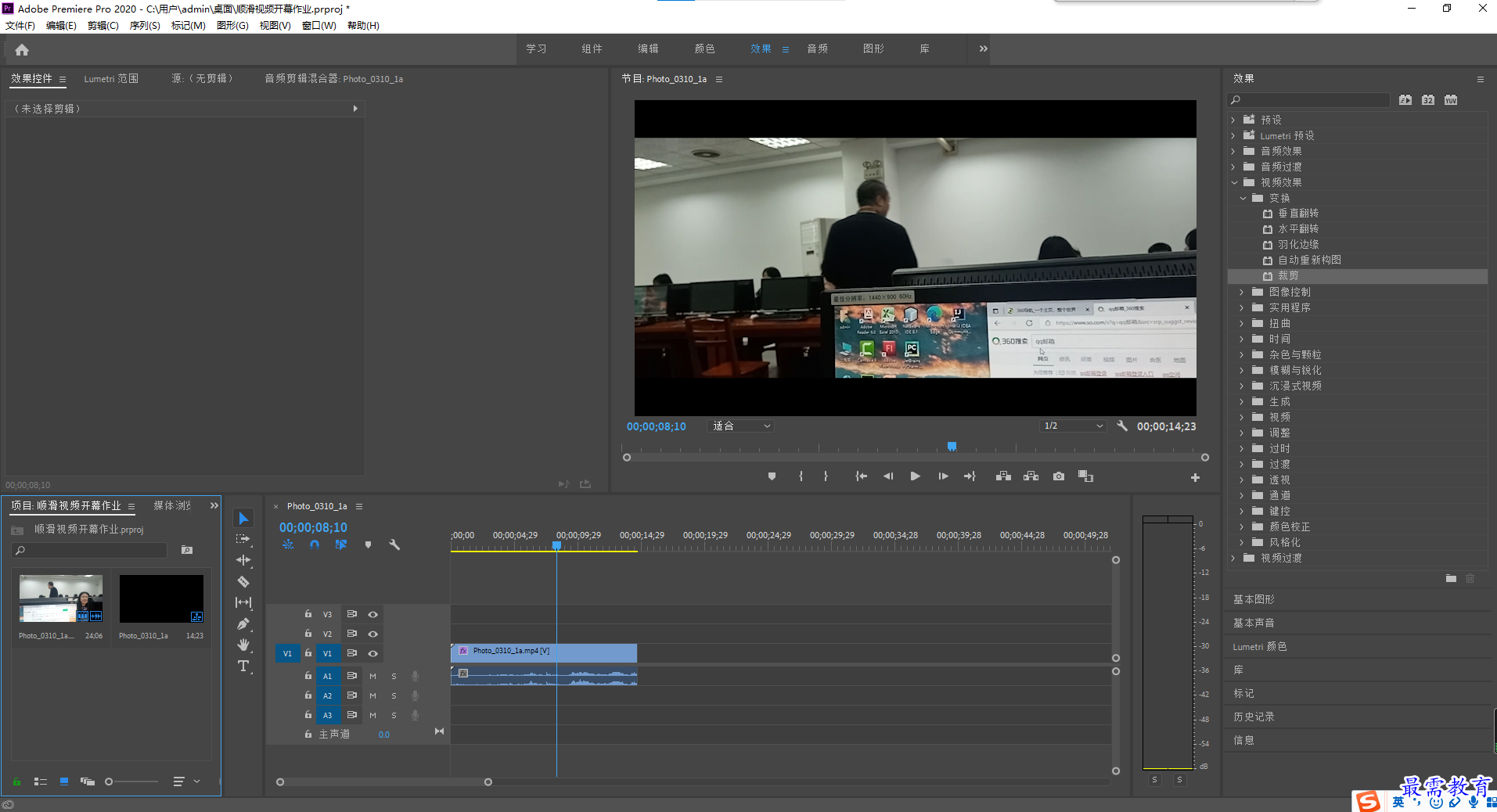Open the 文件(F) menu
1497x812 pixels.
click(x=20, y=26)
